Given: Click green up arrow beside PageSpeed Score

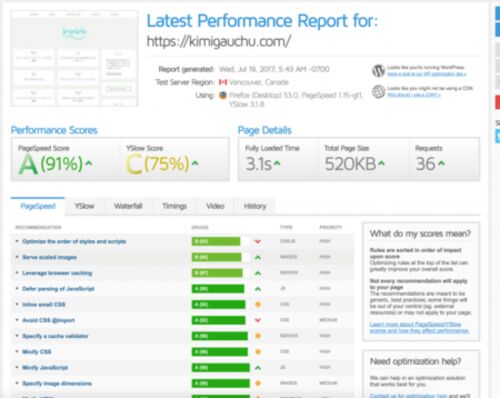Looking at the screenshot, I should tap(89, 163).
